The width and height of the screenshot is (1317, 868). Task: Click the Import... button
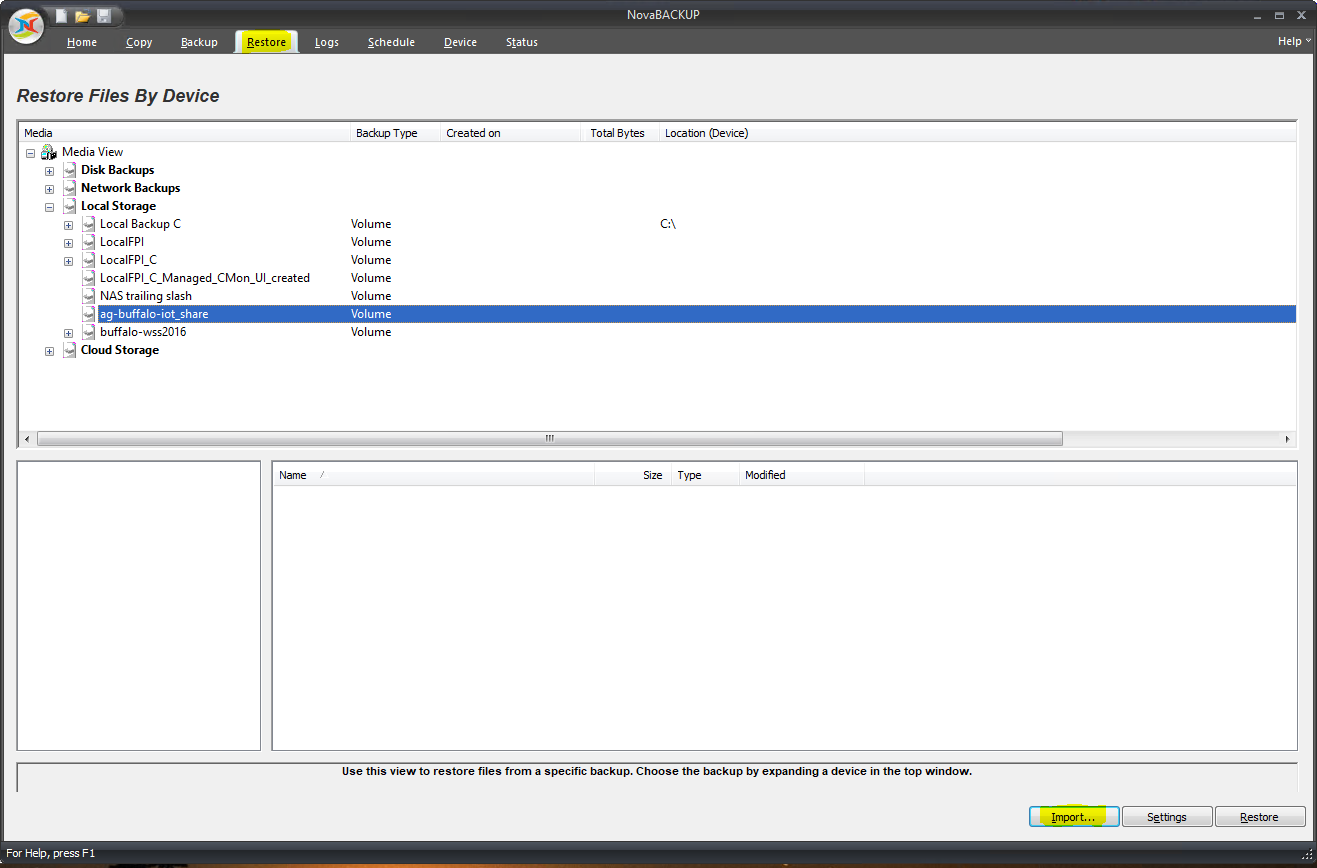point(1074,817)
